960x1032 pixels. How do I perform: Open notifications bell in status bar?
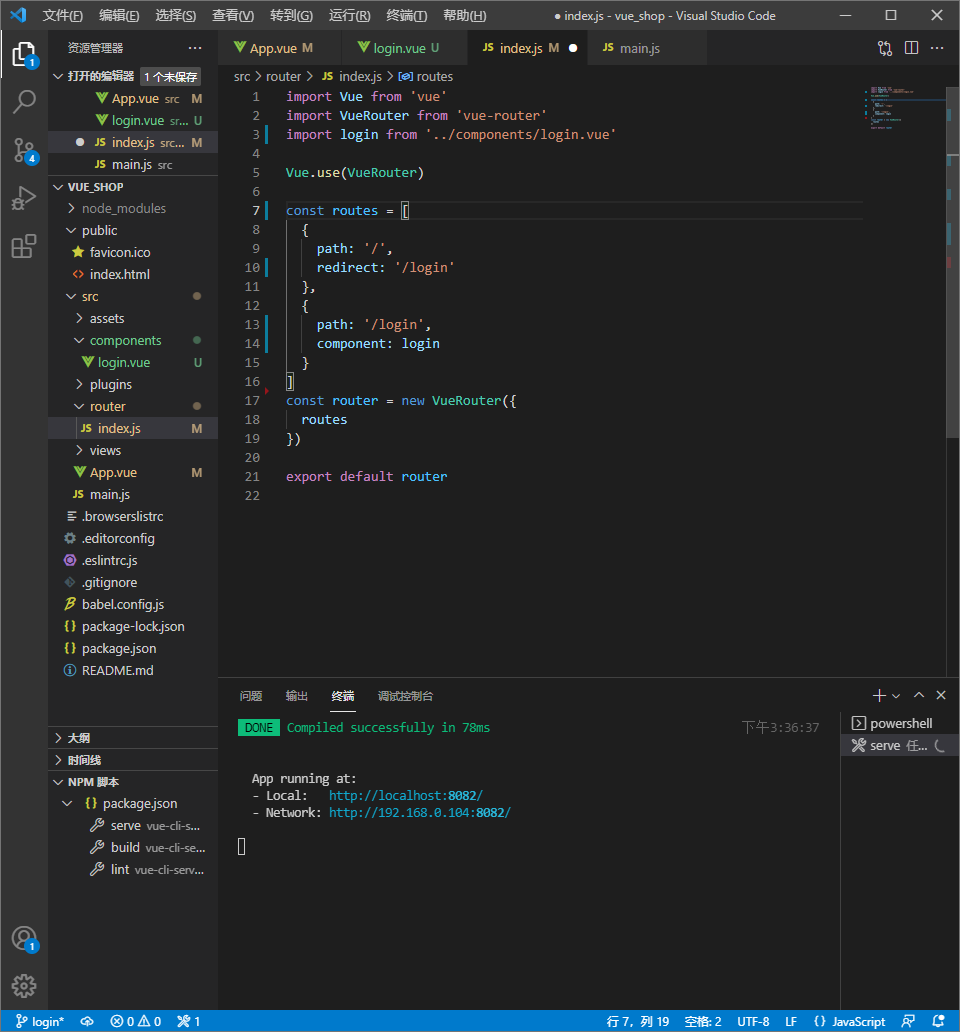pos(939,1021)
